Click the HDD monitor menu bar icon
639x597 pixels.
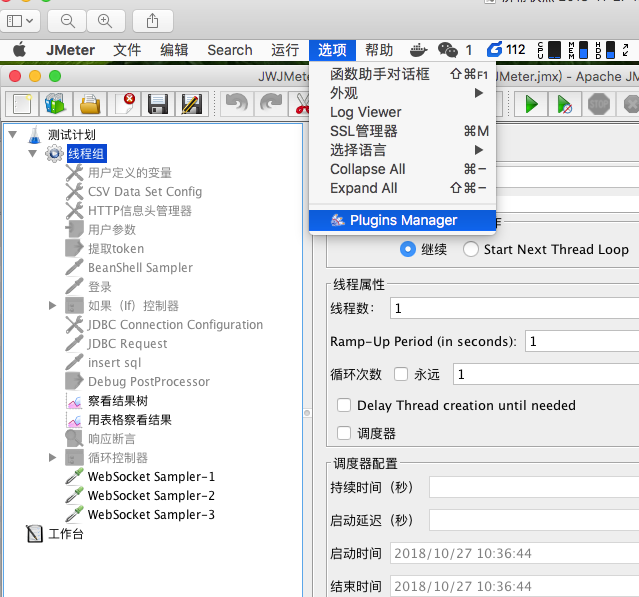click(604, 50)
